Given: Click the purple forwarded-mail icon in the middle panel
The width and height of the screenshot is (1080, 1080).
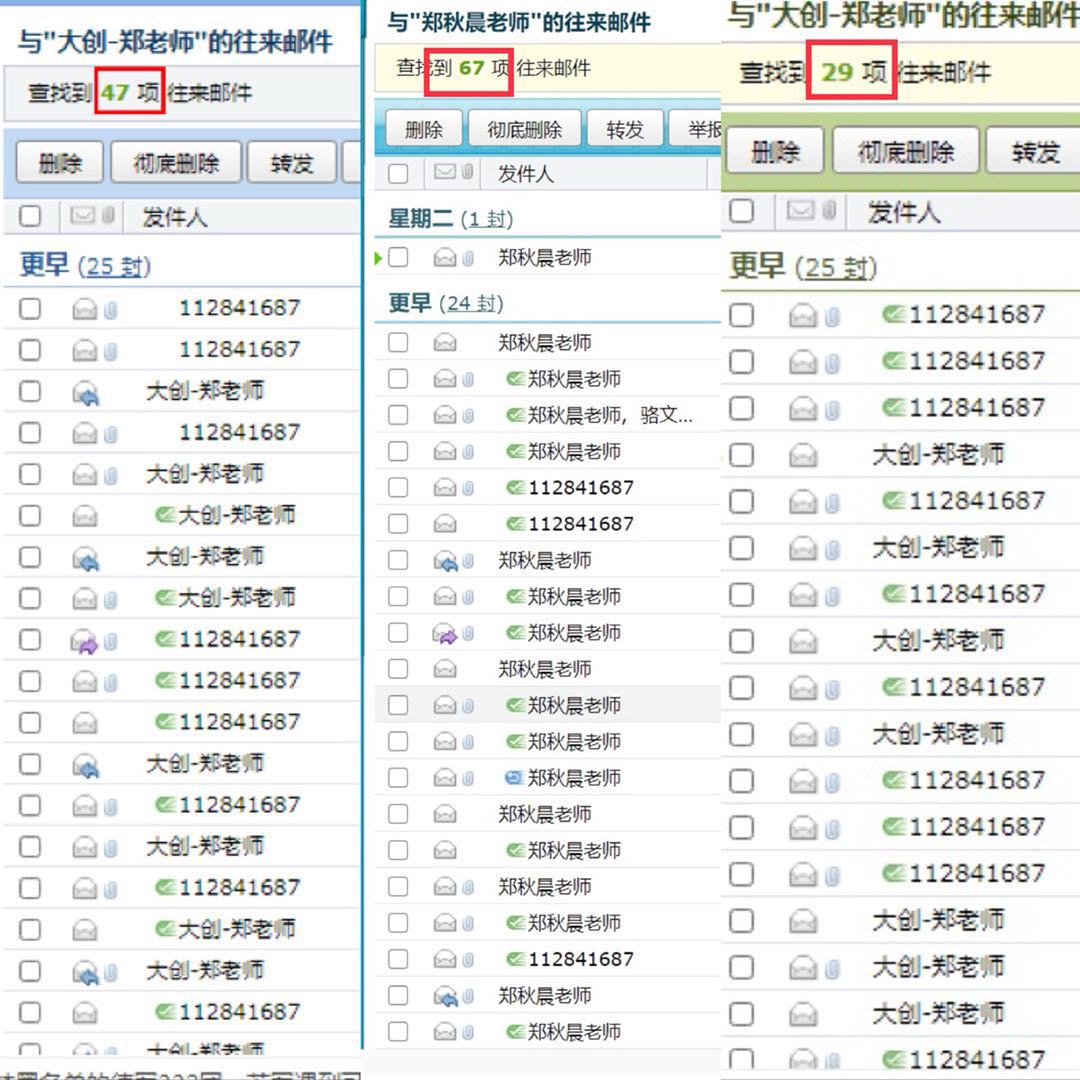Looking at the screenshot, I should click(x=445, y=634).
